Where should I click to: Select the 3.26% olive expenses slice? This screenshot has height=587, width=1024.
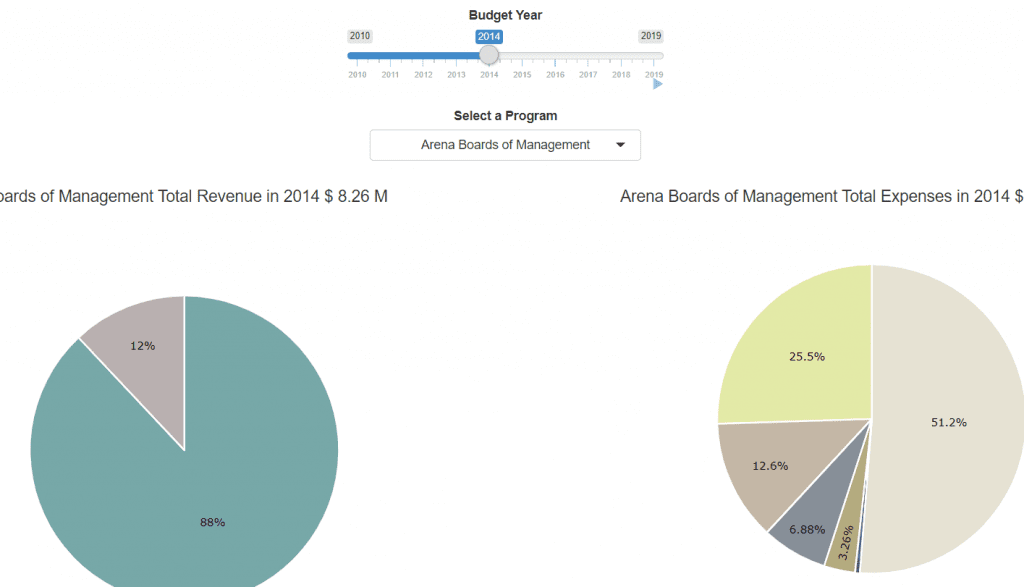842,548
